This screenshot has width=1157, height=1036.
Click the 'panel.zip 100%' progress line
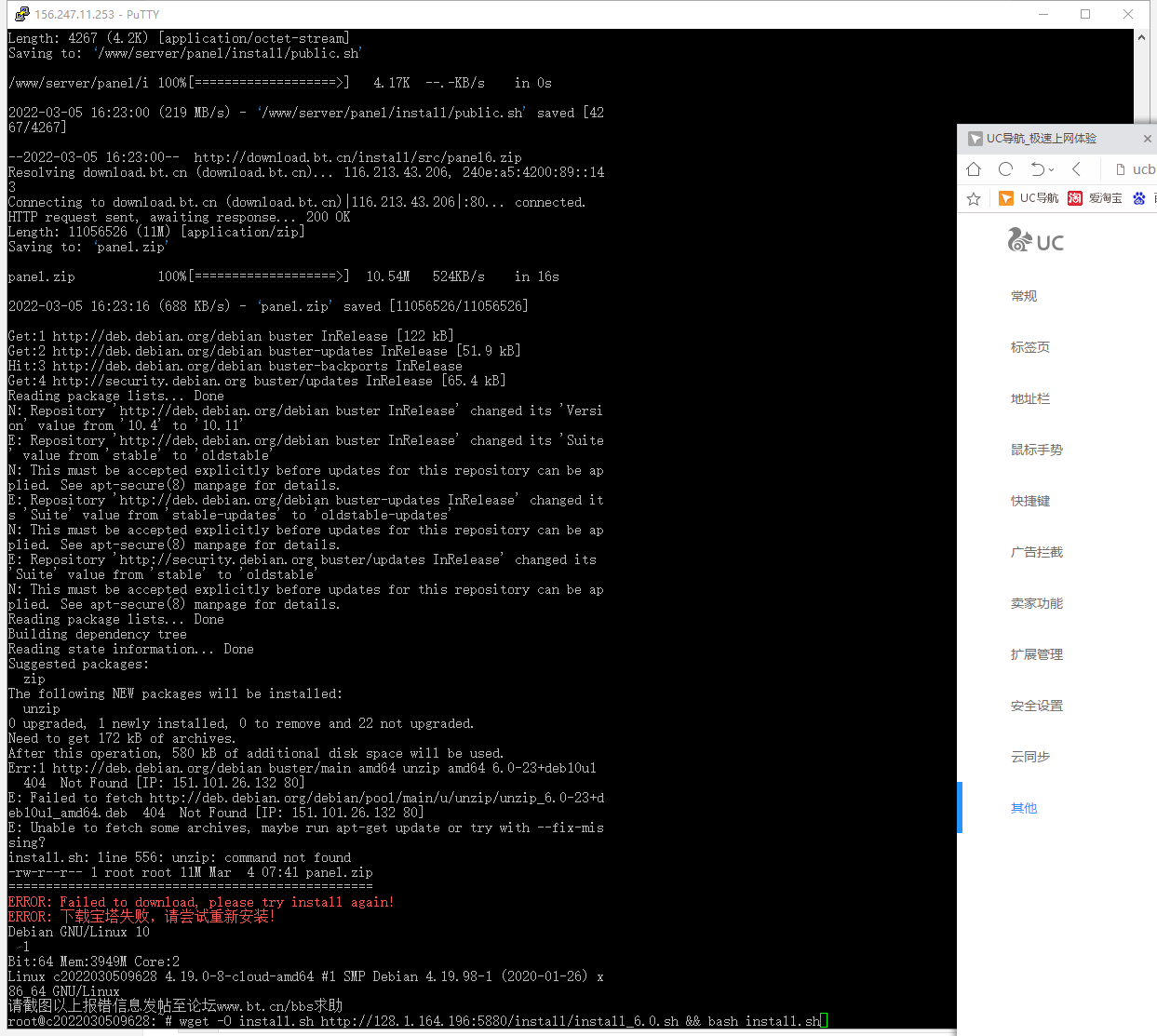[x=284, y=276]
